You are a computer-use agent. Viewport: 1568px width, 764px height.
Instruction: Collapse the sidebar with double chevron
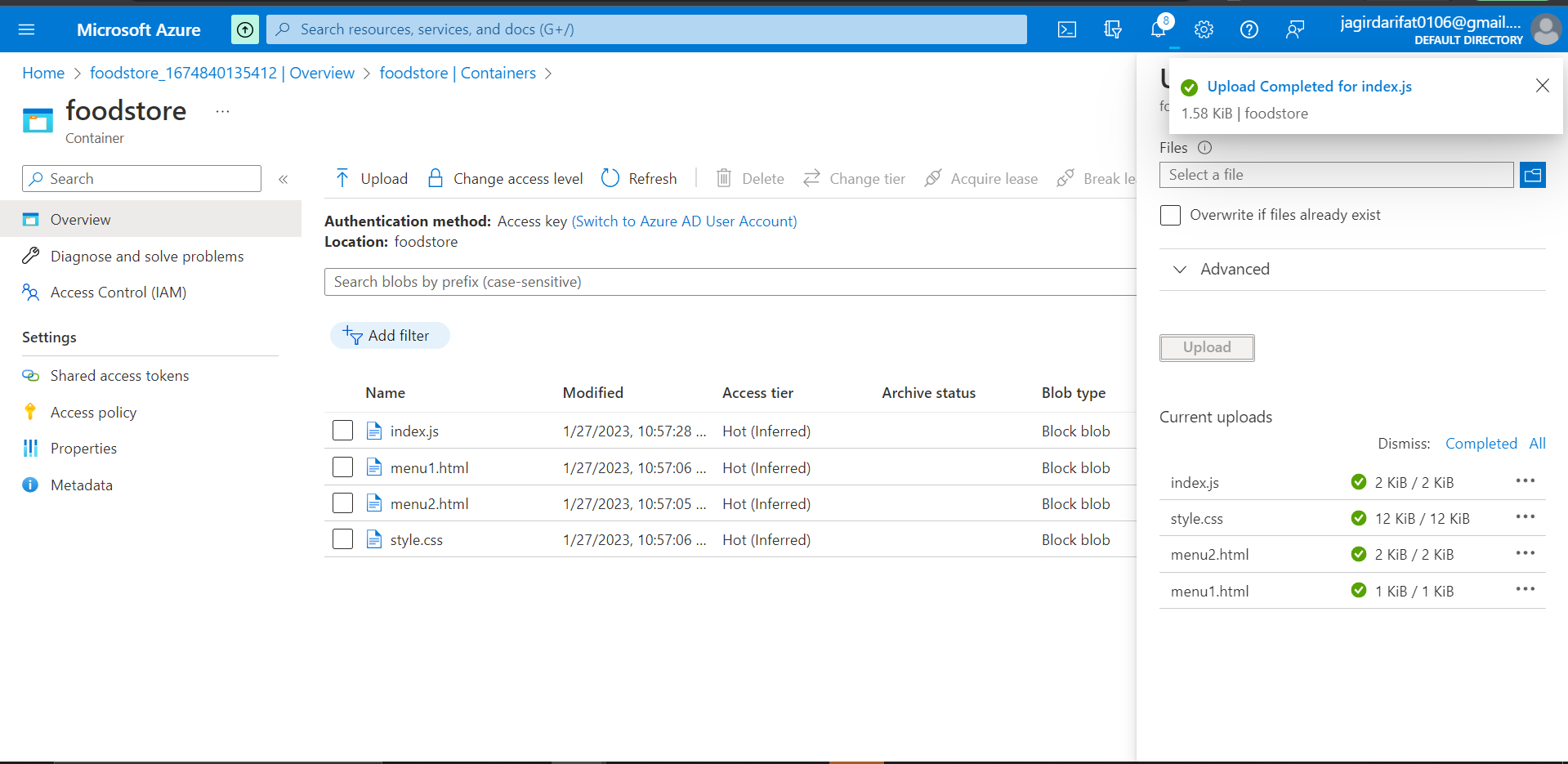(x=284, y=179)
